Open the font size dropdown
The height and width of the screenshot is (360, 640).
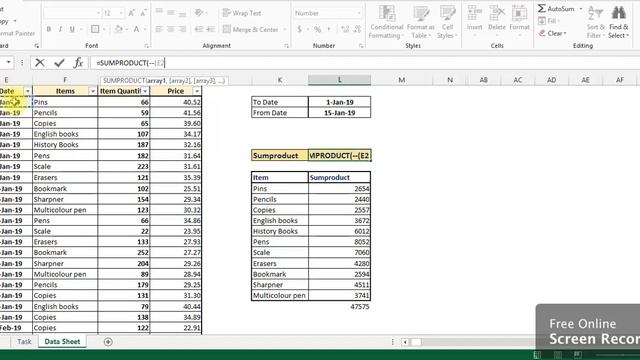[x=120, y=13]
